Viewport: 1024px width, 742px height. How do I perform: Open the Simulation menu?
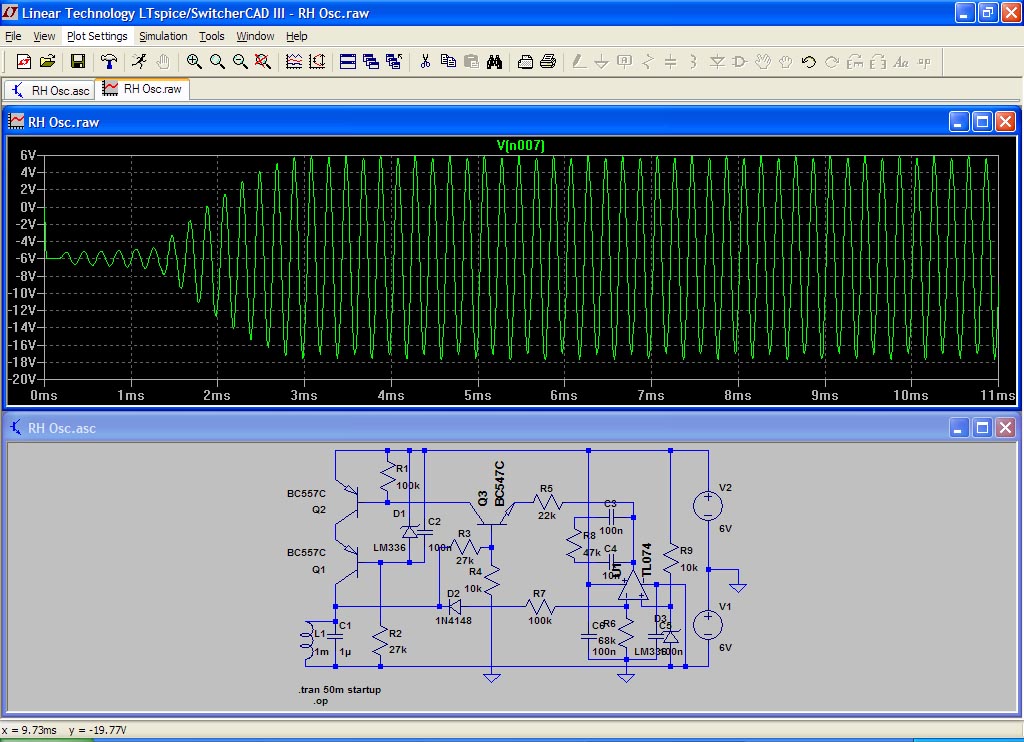pos(163,36)
